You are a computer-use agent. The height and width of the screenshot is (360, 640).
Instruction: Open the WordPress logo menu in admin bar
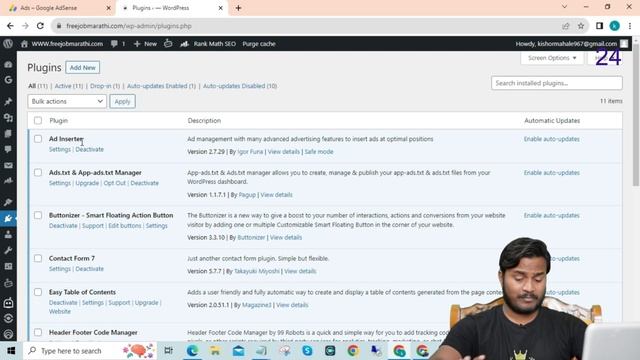coord(8,44)
